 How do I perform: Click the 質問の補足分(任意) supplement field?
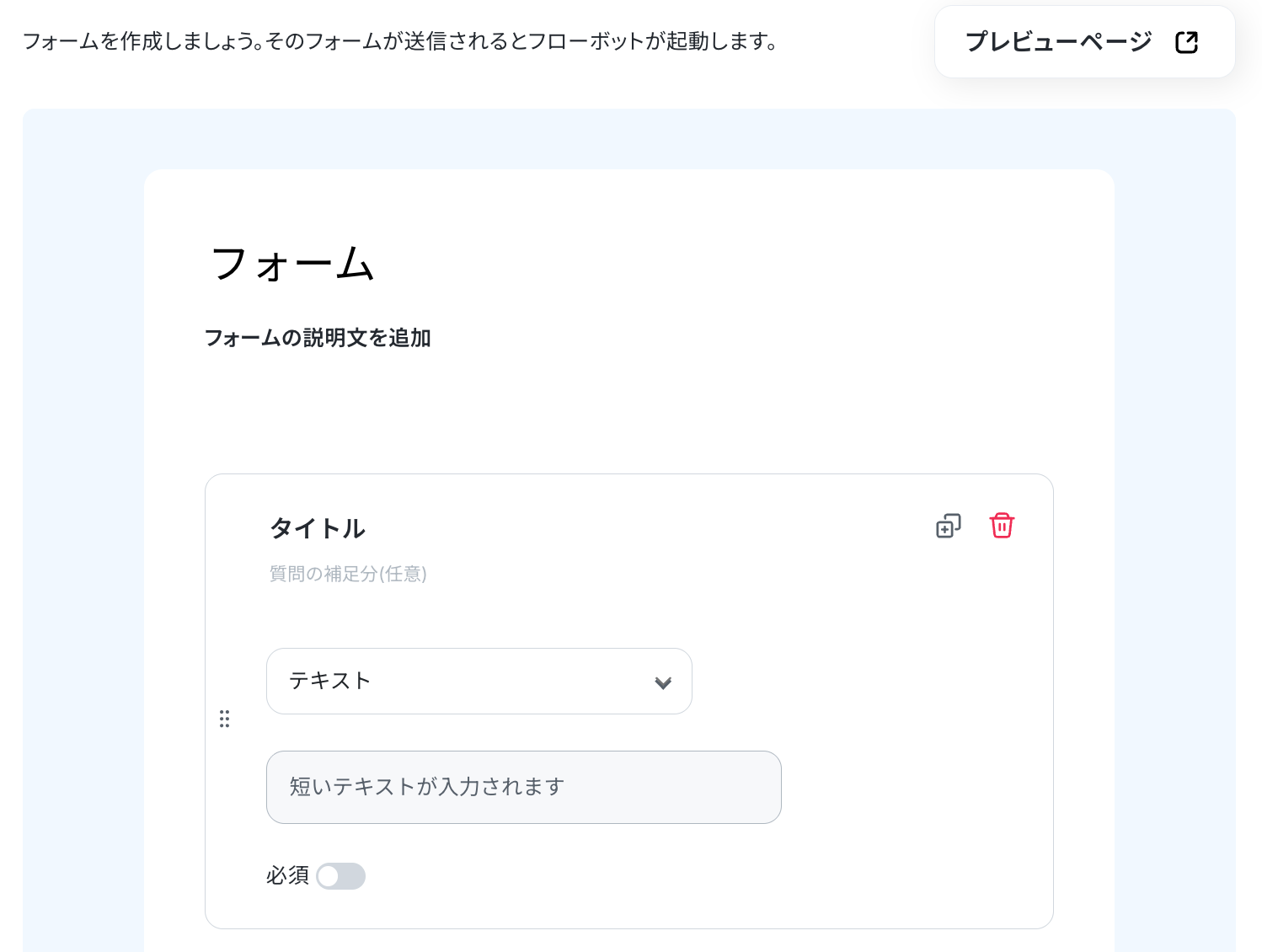coord(348,574)
